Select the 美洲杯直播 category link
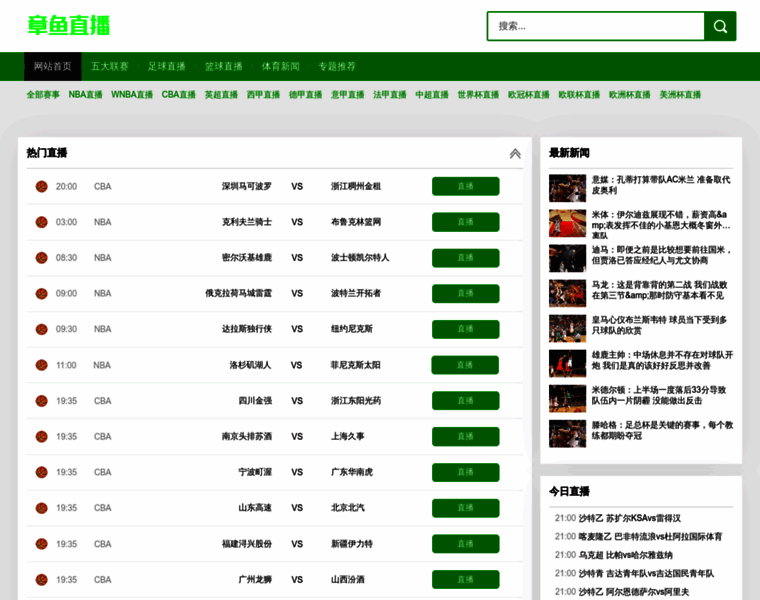This screenshot has height=600, width=760. click(x=680, y=95)
